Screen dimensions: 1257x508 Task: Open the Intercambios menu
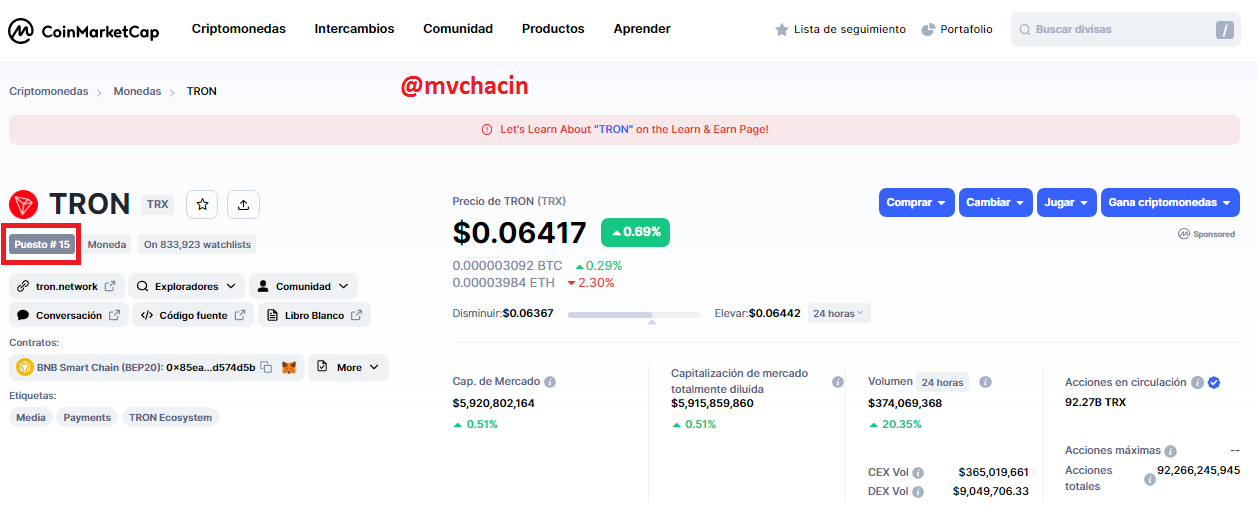click(354, 29)
